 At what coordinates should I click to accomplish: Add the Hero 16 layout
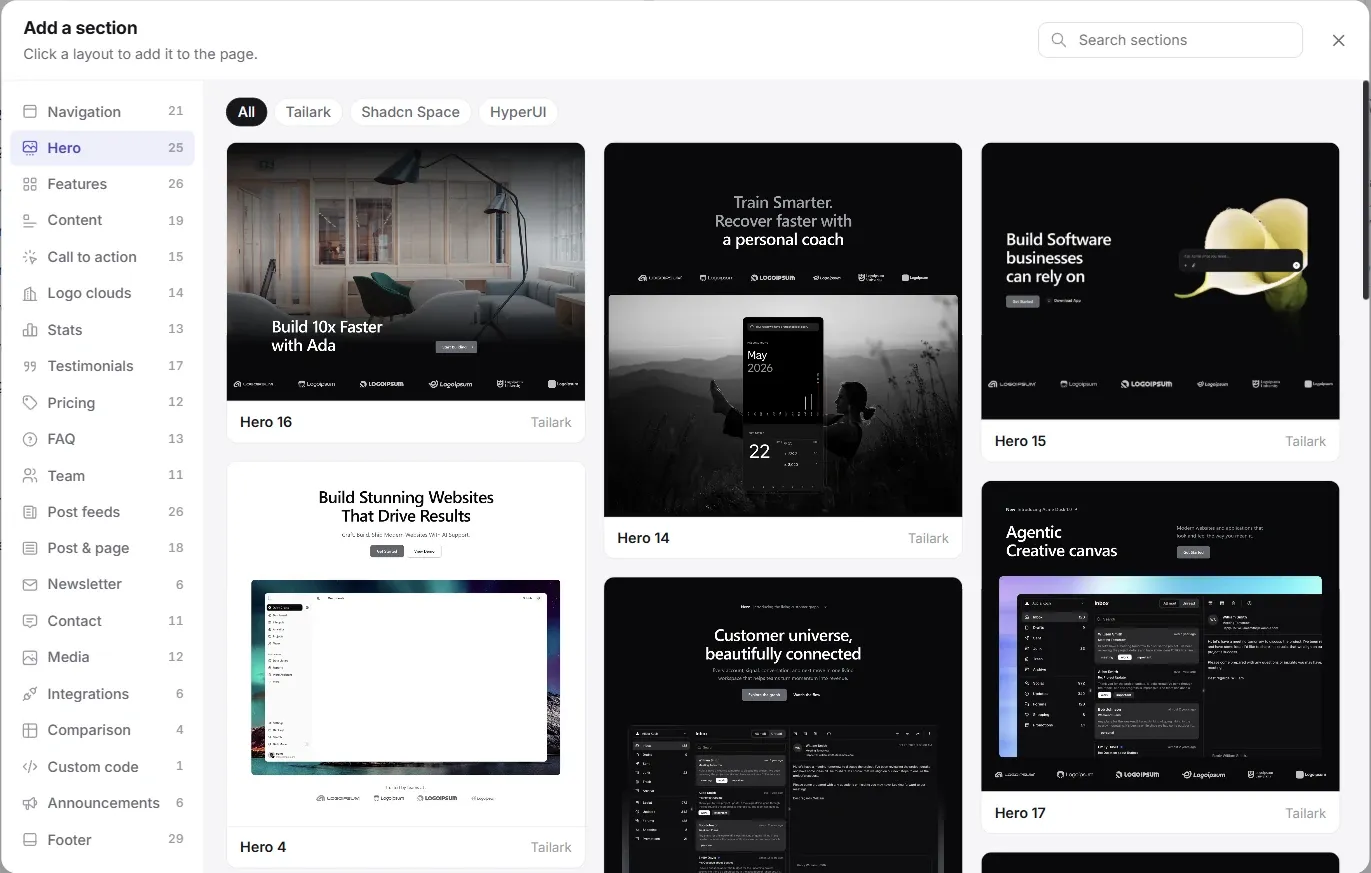406,292
